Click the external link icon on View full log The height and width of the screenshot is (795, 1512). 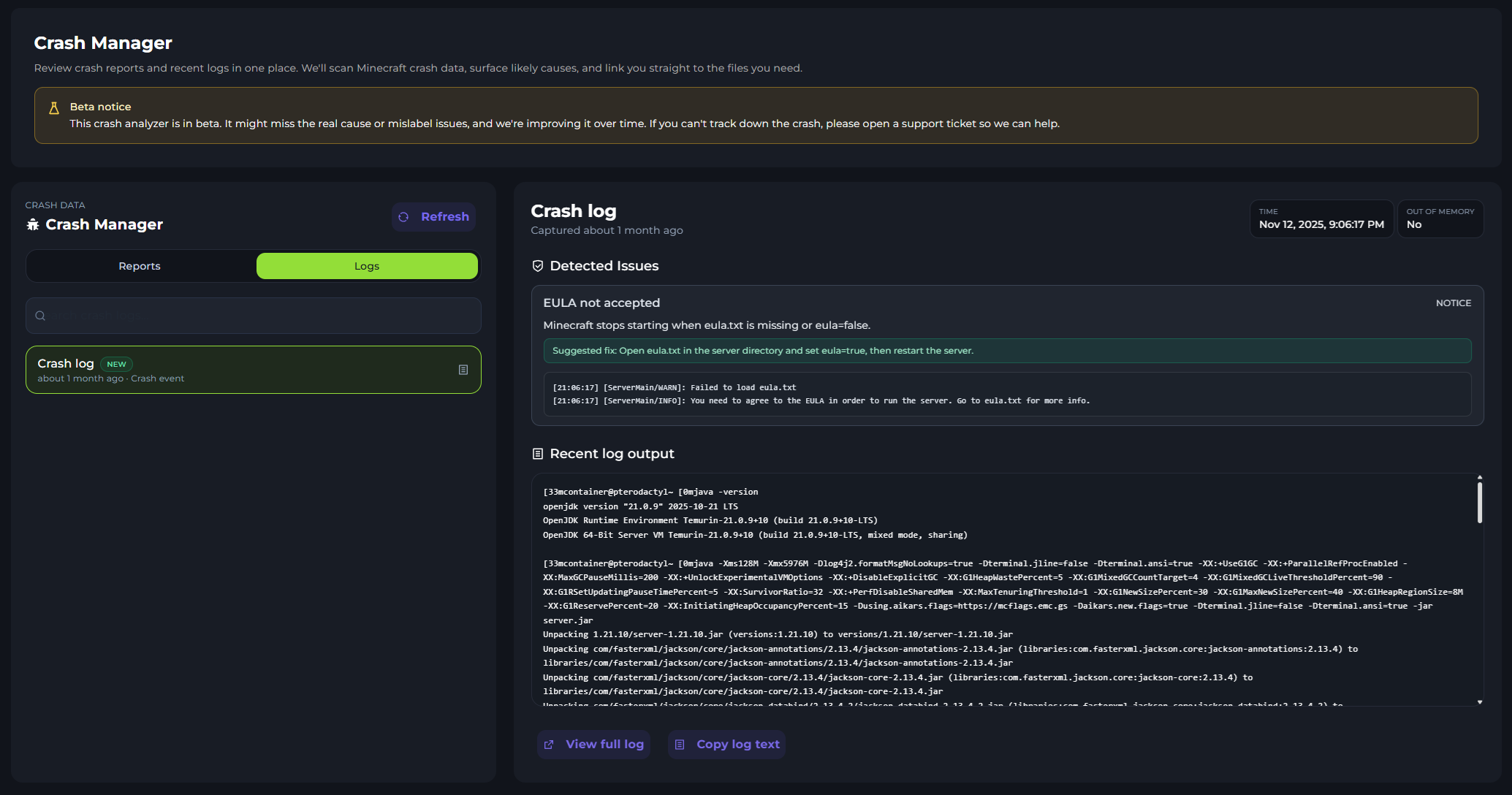(x=550, y=745)
